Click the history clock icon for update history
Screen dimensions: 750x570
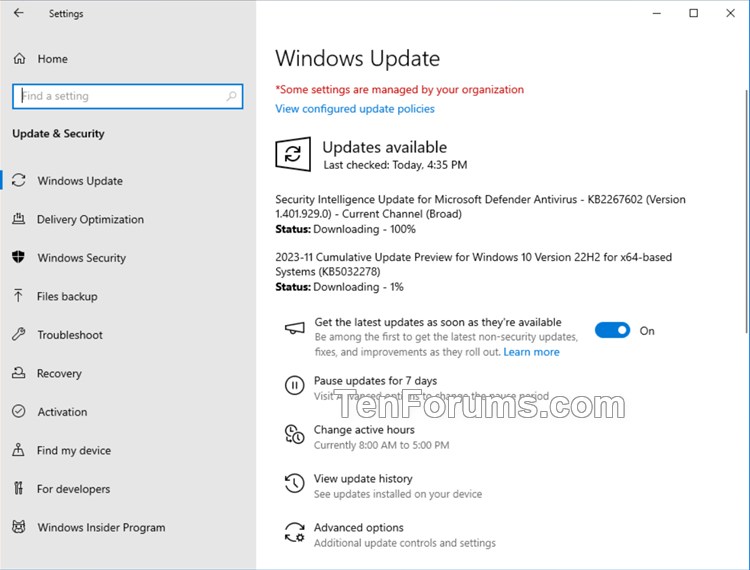click(295, 483)
